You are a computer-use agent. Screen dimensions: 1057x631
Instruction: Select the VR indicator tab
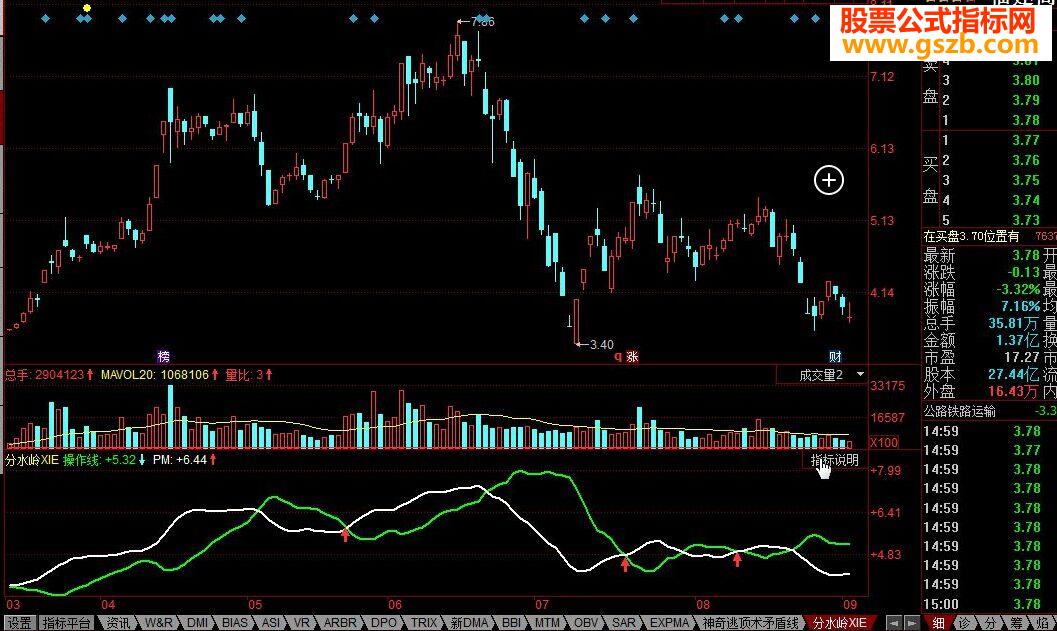[x=301, y=623]
